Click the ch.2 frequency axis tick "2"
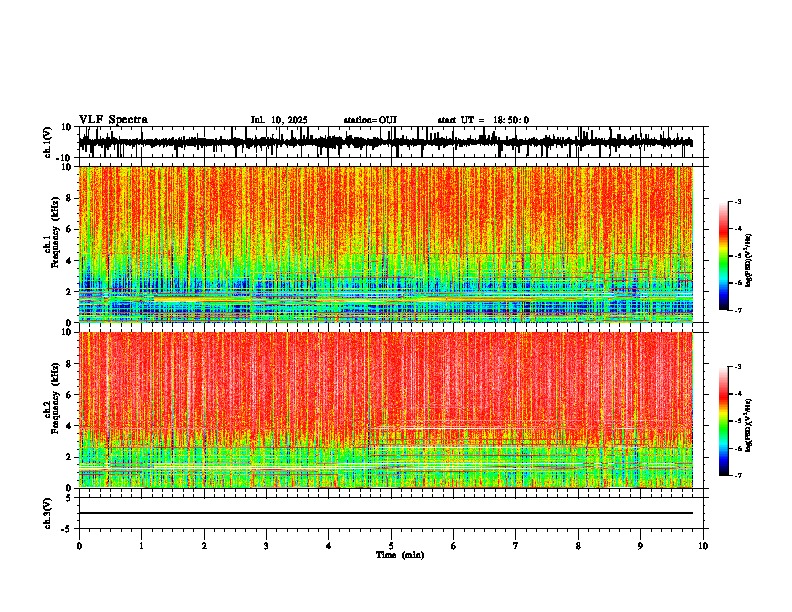The height and width of the screenshot is (612, 792). (x=70, y=457)
